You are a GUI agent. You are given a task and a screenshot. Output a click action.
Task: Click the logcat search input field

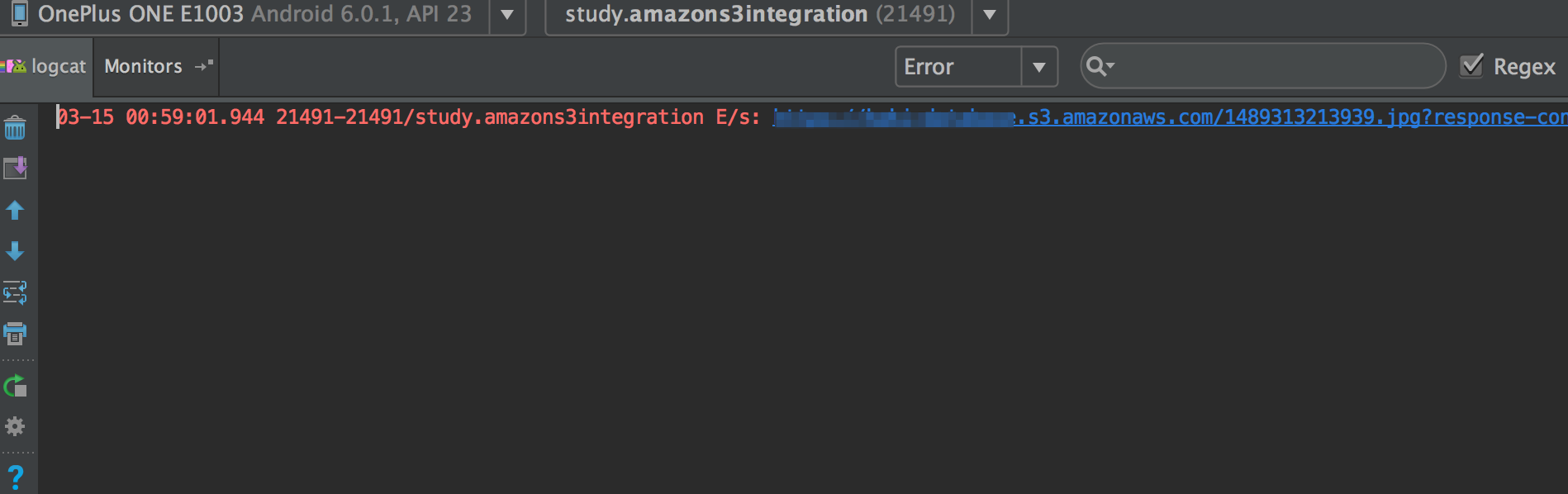1277,66
